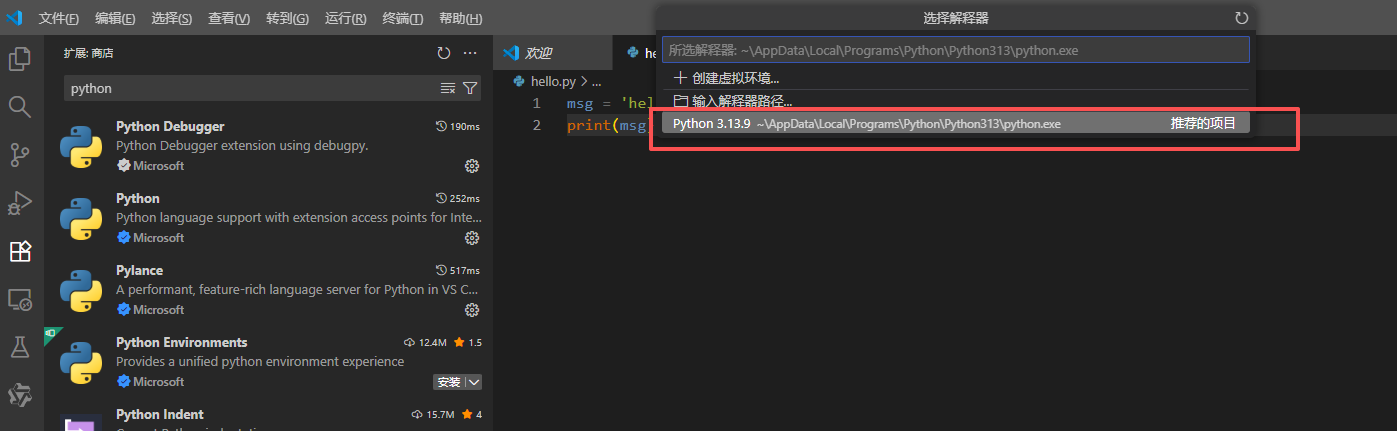Focus the interpreter path input field
Screen dimensions: 1397x431
coord(955,50)
